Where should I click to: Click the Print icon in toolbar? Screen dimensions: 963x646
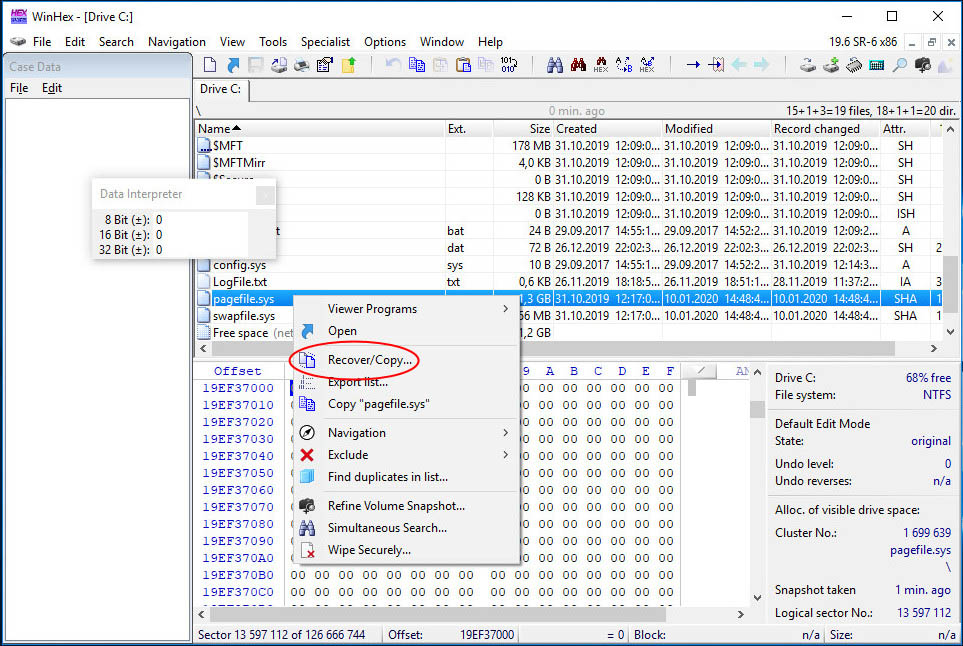pyautogui.click(x=302, y=64)
